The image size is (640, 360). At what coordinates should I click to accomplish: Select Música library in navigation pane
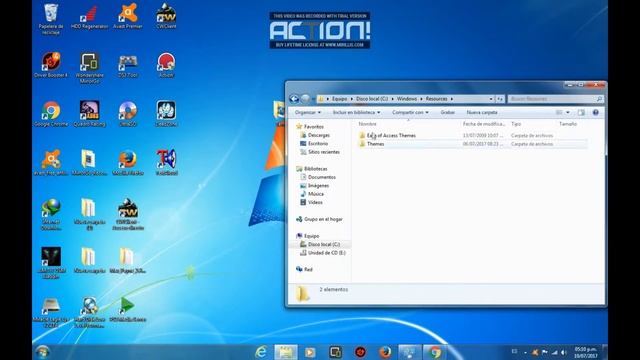coord(316,194)
